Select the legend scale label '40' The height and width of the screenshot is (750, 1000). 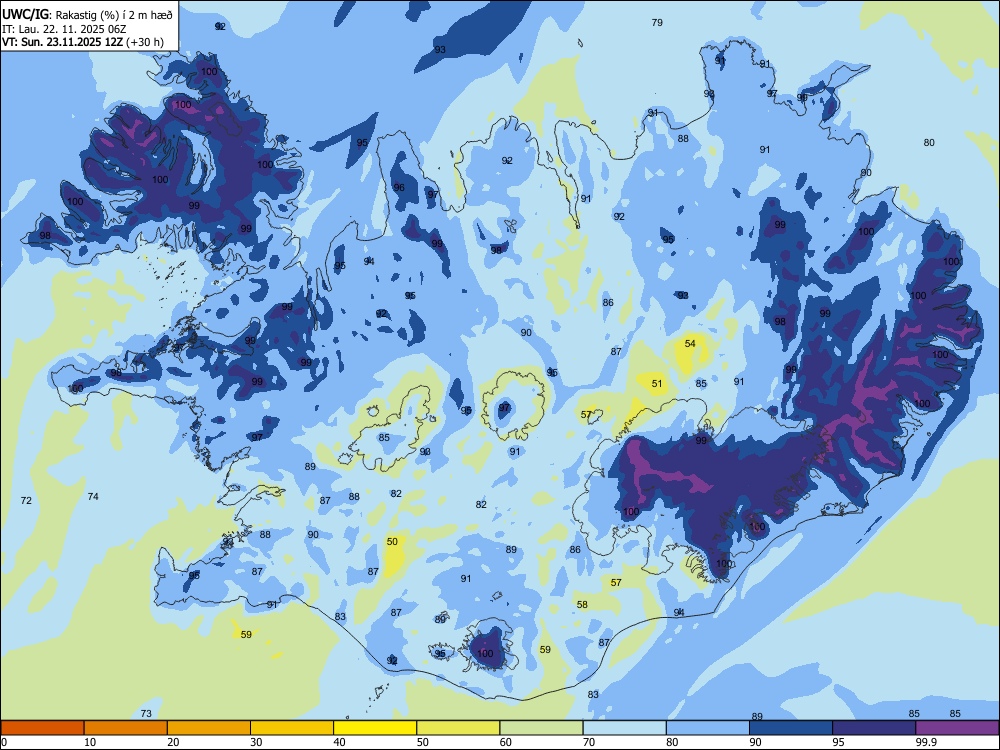pos(340,742)
